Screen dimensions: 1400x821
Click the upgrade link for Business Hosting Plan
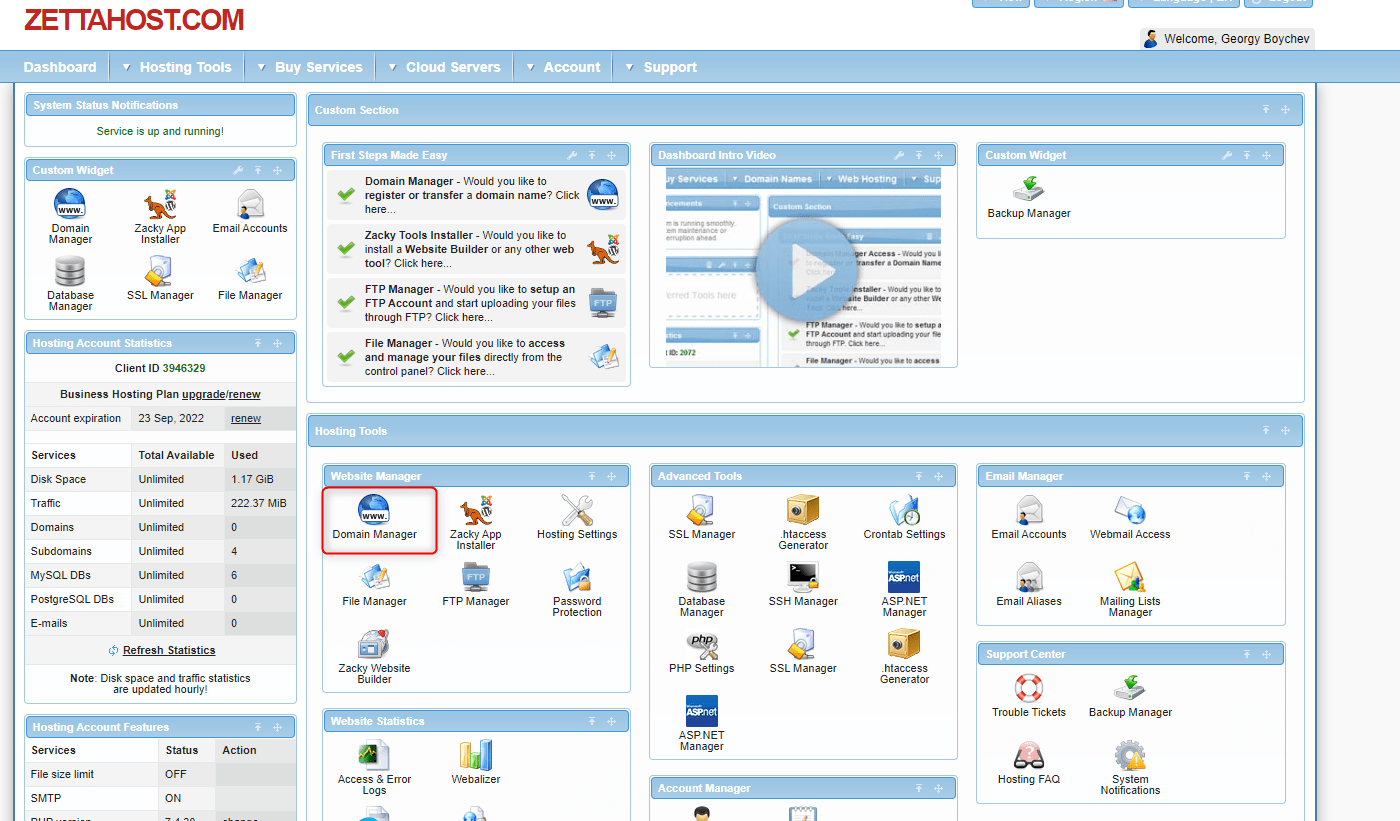(x=203, y=394)
